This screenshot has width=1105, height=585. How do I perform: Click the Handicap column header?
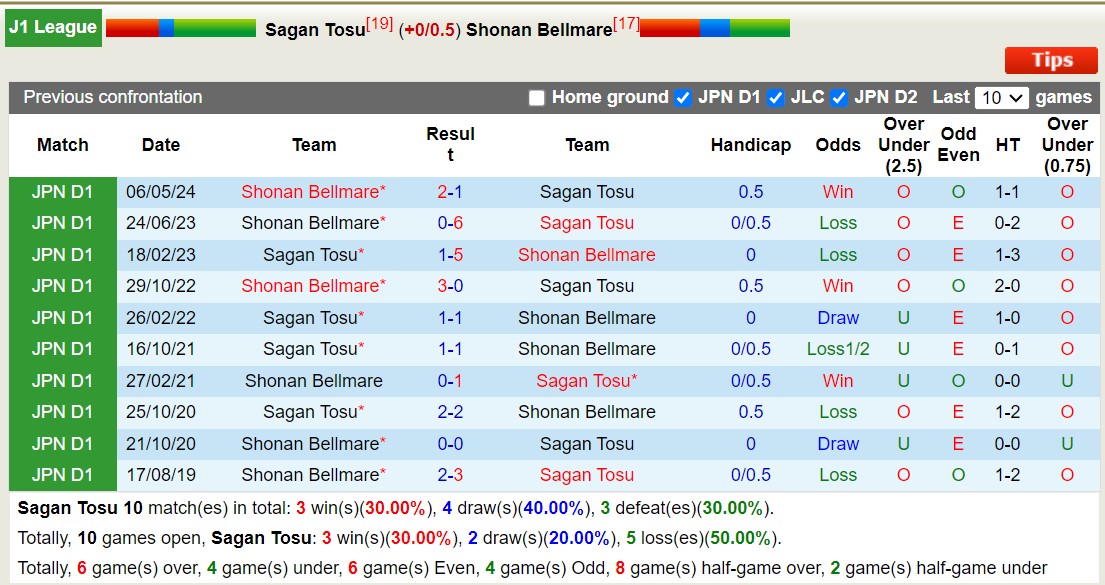click(751, 145)
